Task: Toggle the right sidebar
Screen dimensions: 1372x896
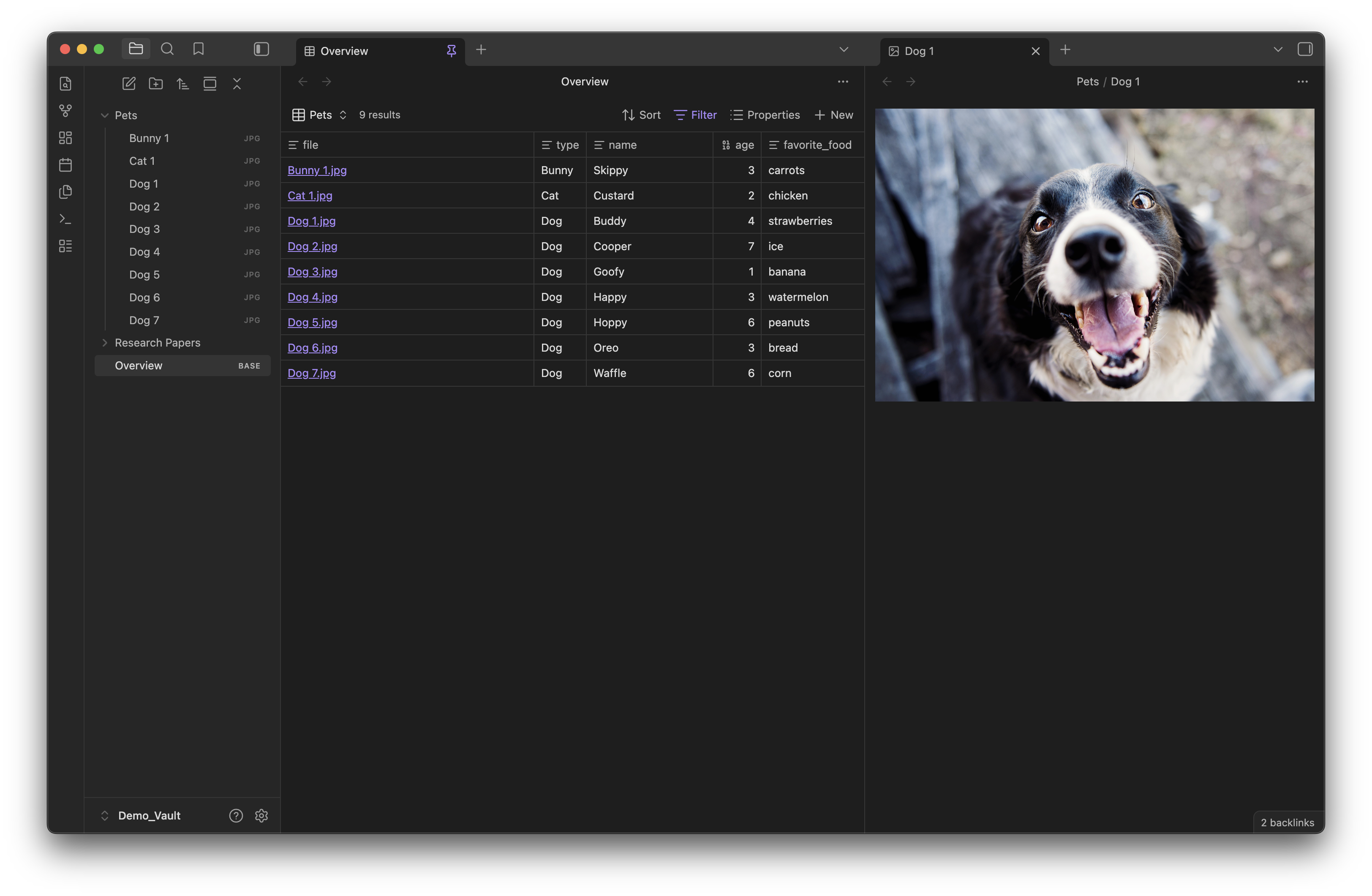Action: click(1304, 49)
